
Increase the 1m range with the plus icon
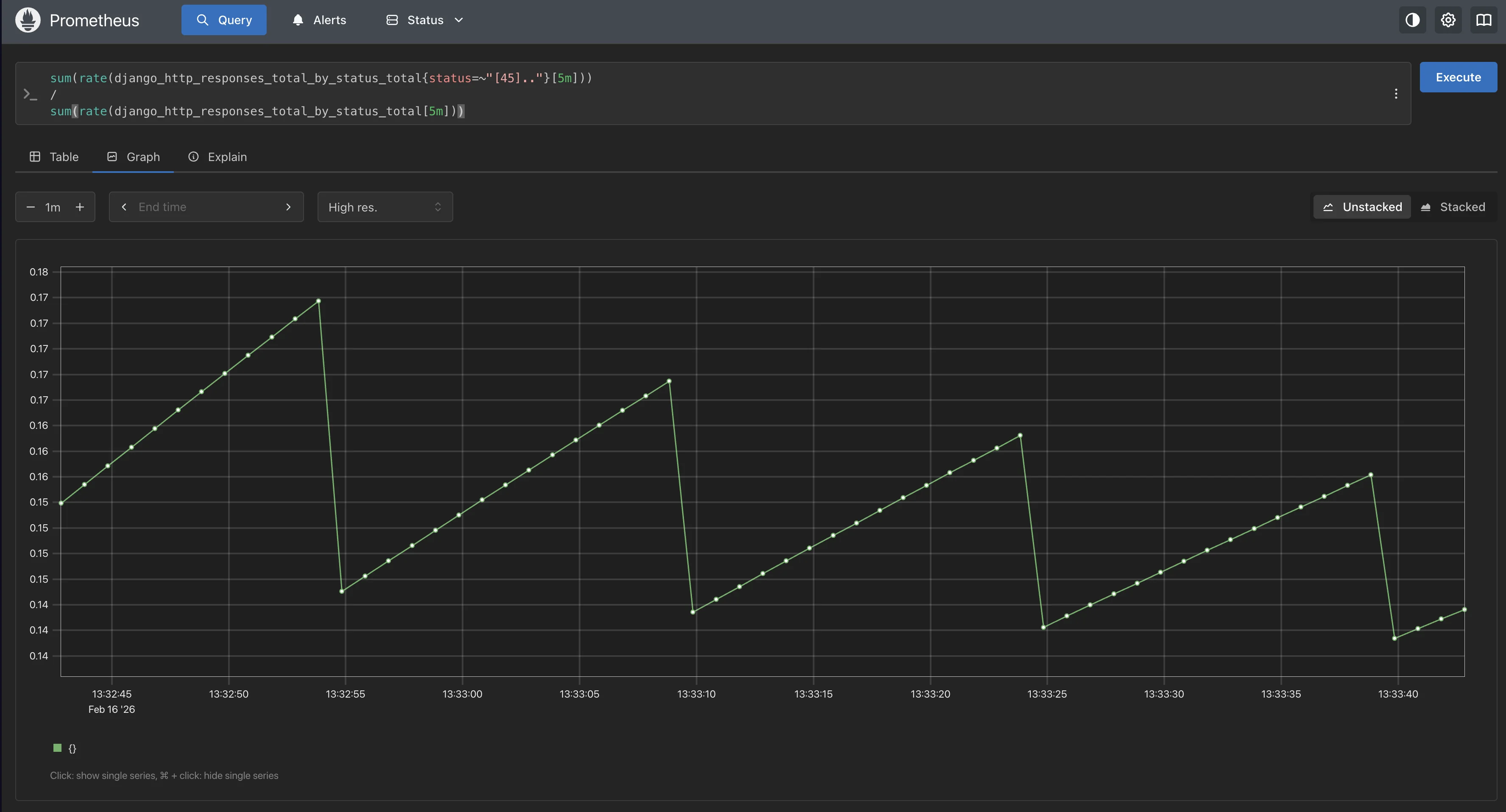[x=80, y=207]
